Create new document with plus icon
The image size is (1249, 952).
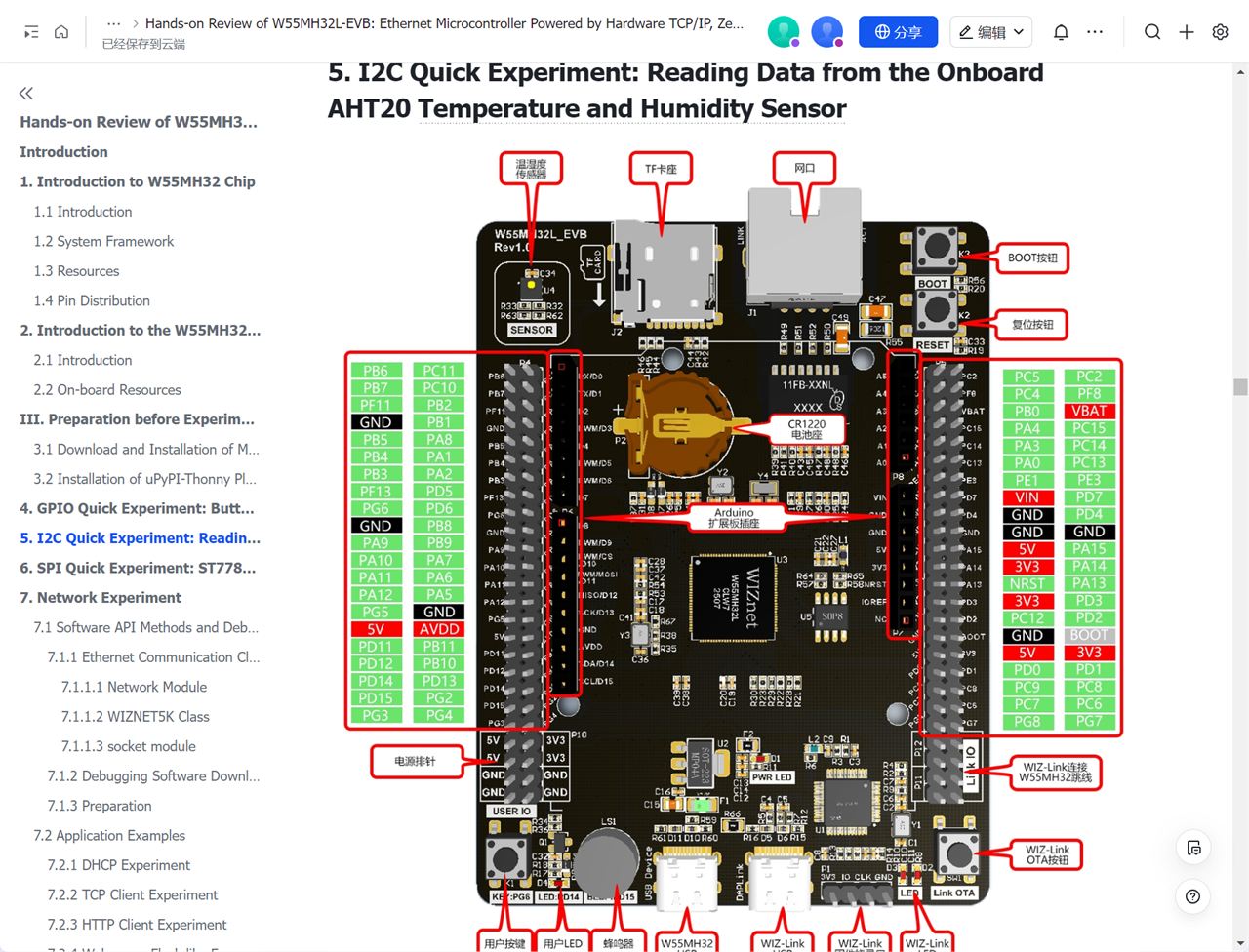tap(1187, 32)
